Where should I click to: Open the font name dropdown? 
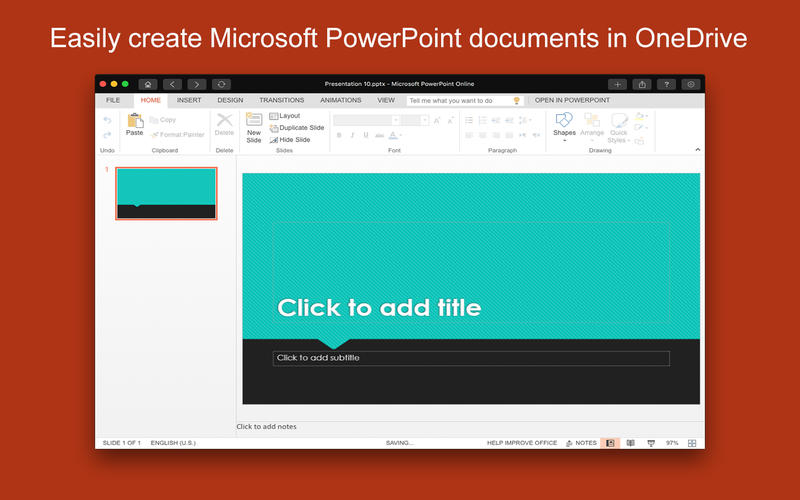(x=396, y=120)
